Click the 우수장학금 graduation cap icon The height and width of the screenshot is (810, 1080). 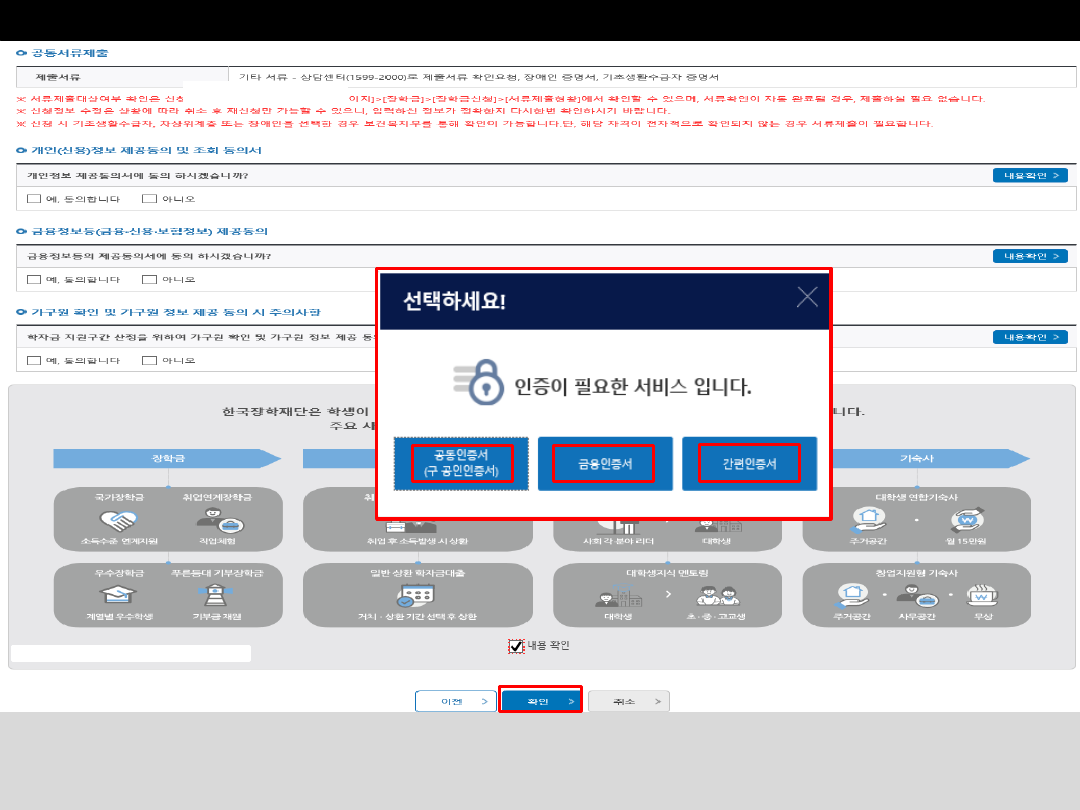click(118, 594)
